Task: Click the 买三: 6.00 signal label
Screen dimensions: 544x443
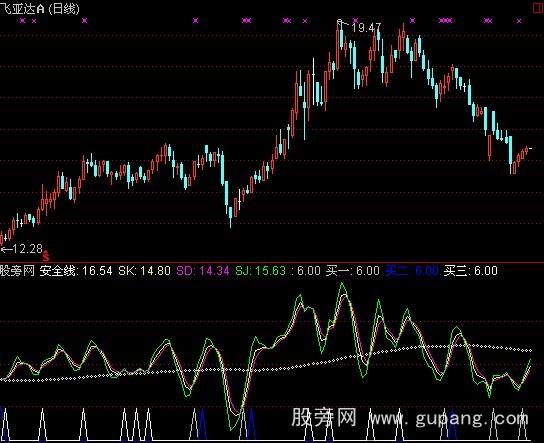Action: coord(471,271)
